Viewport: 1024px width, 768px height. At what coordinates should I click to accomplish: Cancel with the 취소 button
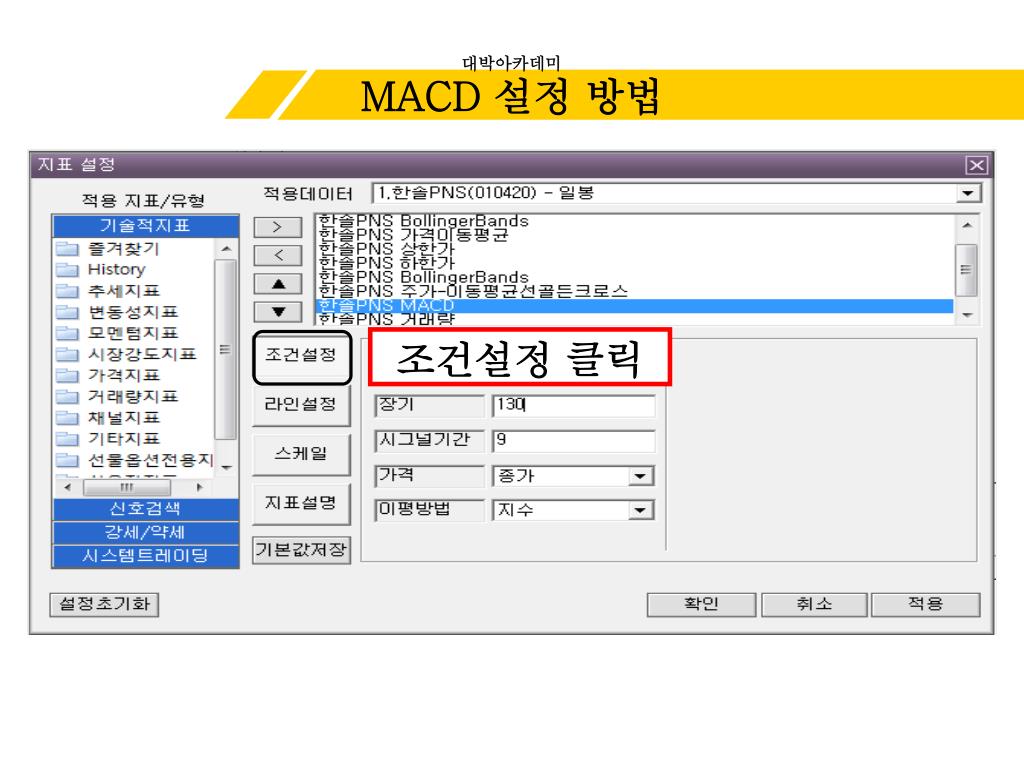pos(814,604)
